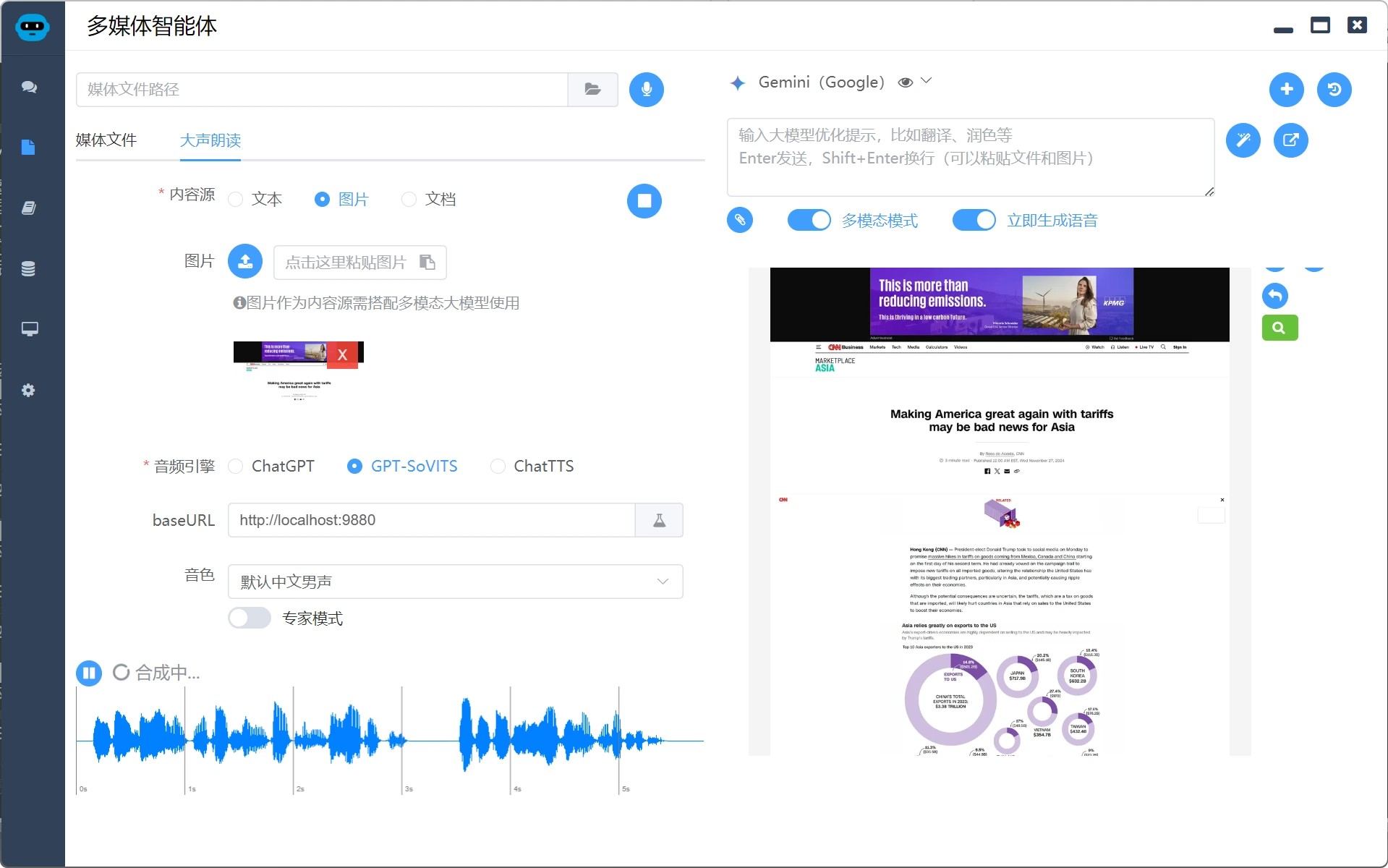
Task: Click the blue undo arrow button
Action: click(x=1274, y=296)
